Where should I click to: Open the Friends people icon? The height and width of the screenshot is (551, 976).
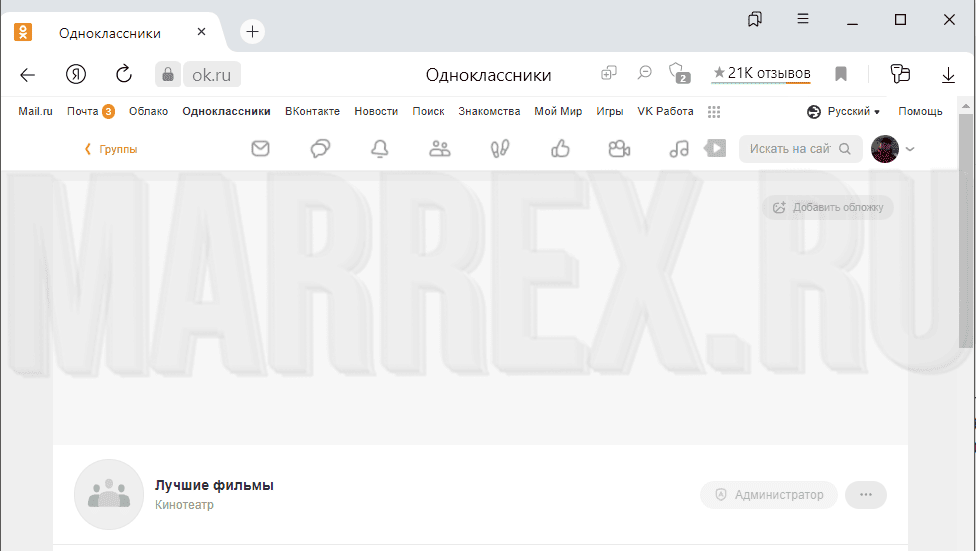tap(439, 149)
